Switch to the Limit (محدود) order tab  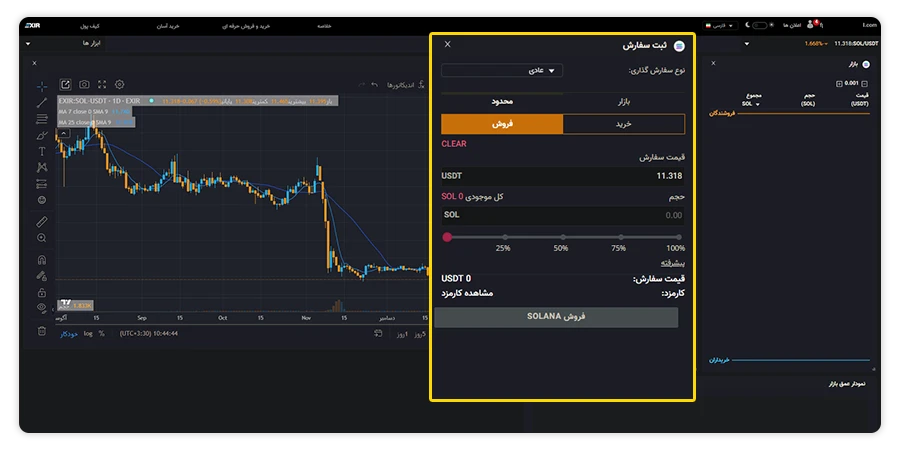tap(502, 102)
